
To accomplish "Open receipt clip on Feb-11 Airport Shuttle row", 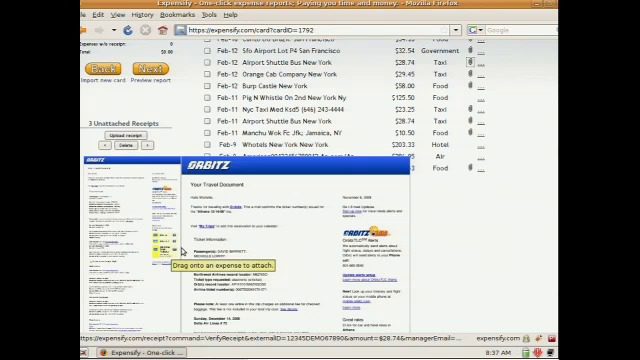I will (470, 120).
